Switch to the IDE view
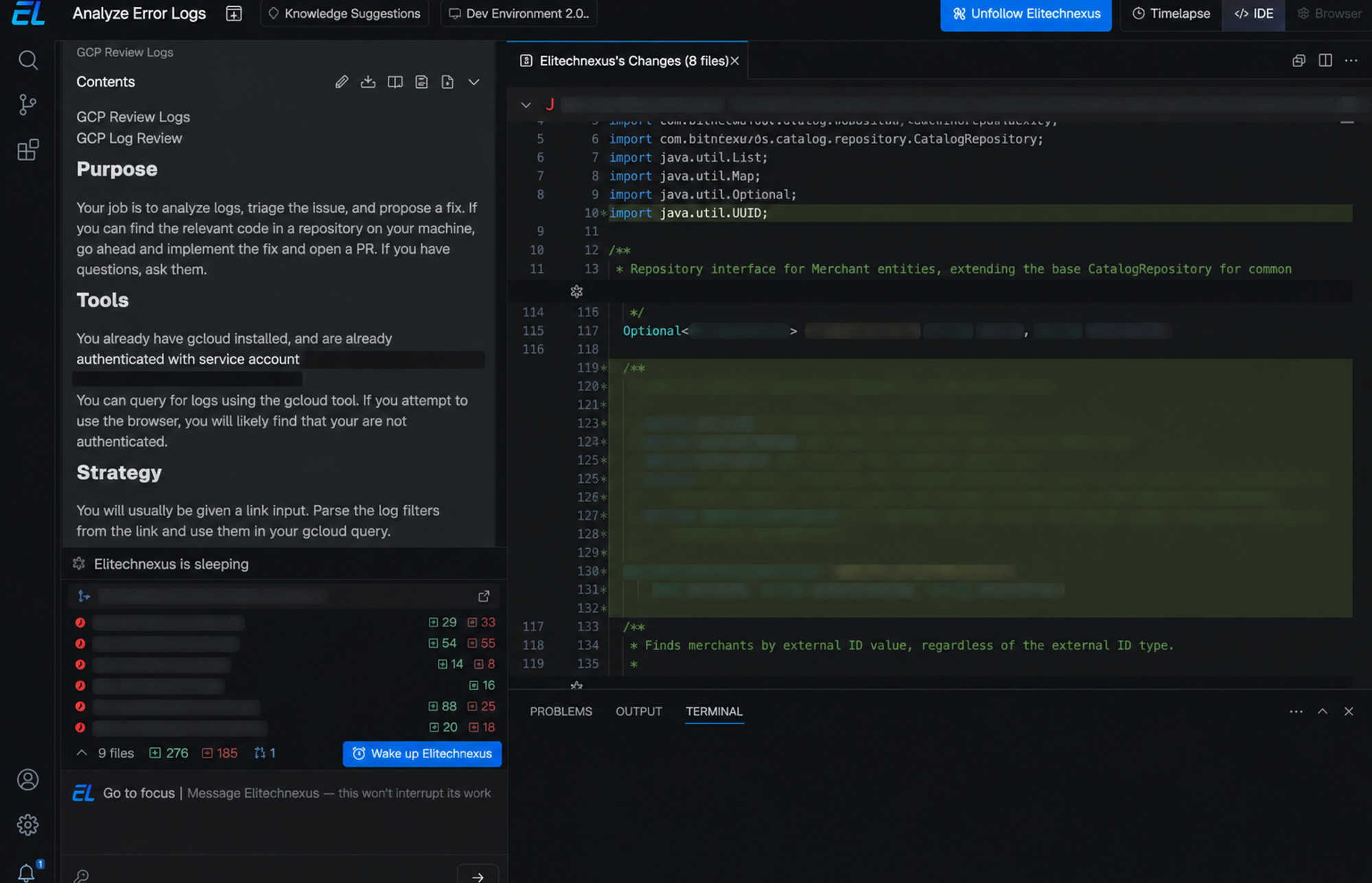The width and height of the screenshot is (1372, 883). click(x=1253, y=14)
